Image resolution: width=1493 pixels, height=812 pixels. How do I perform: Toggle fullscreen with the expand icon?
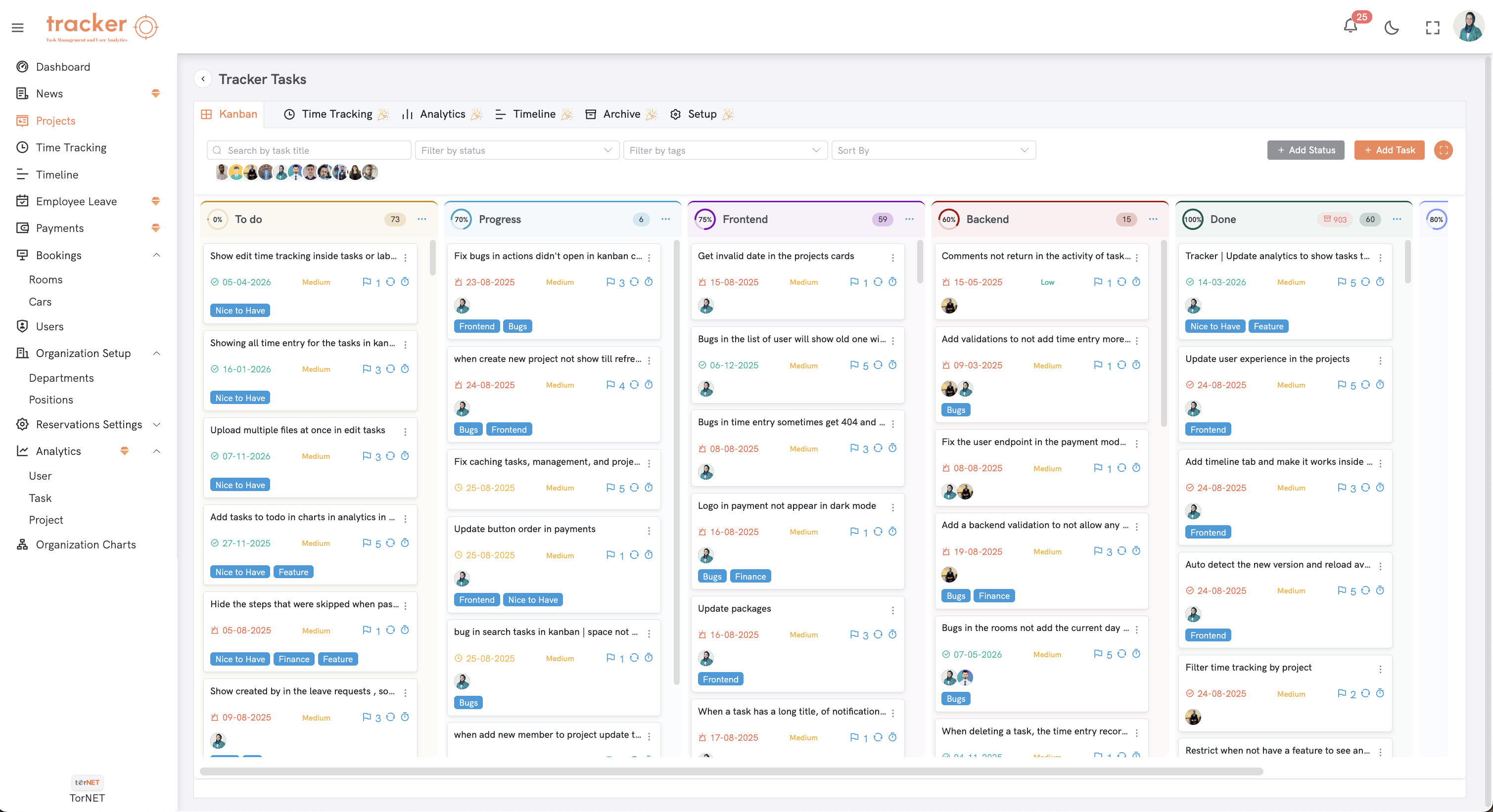point(1433,27)
